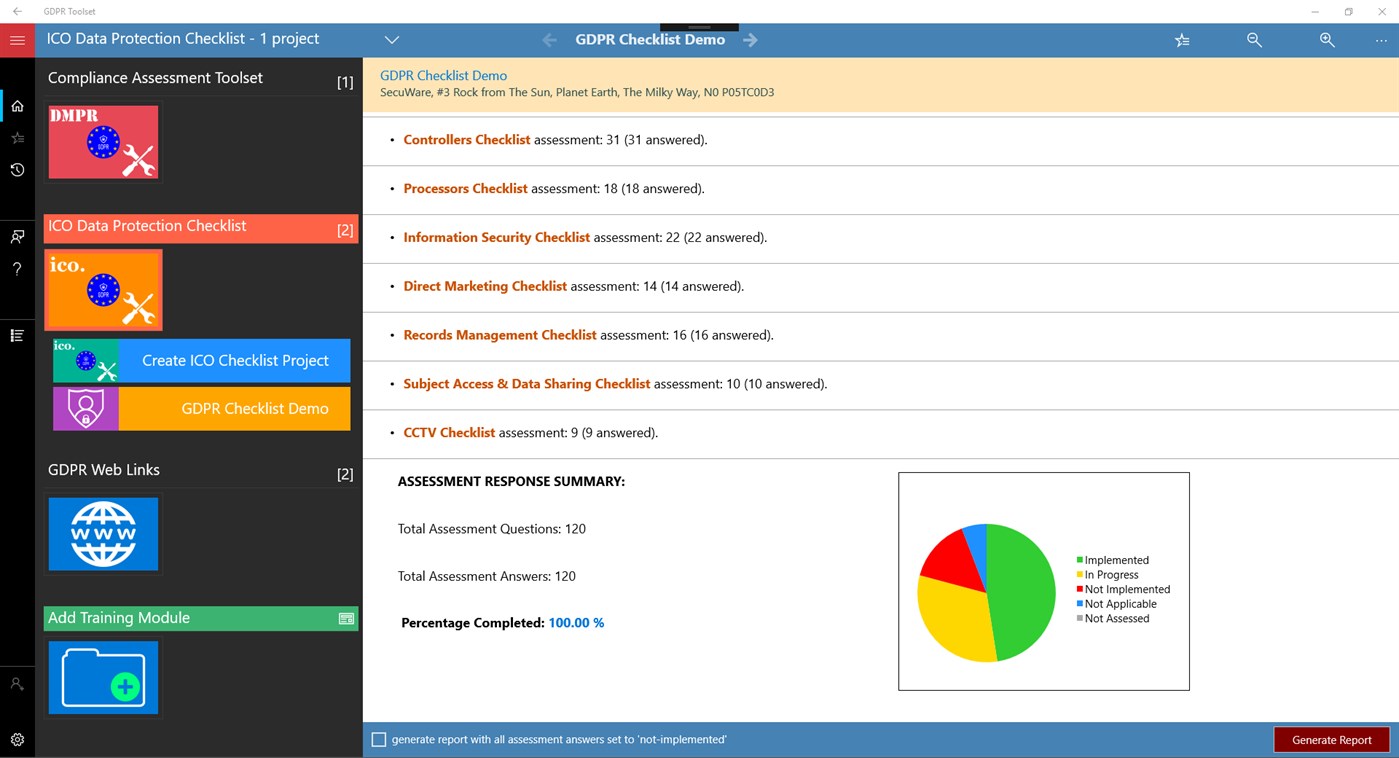1399x758 pixels.
Task: Click the zoom in magnifier icon
Action: pos(1327,40)
